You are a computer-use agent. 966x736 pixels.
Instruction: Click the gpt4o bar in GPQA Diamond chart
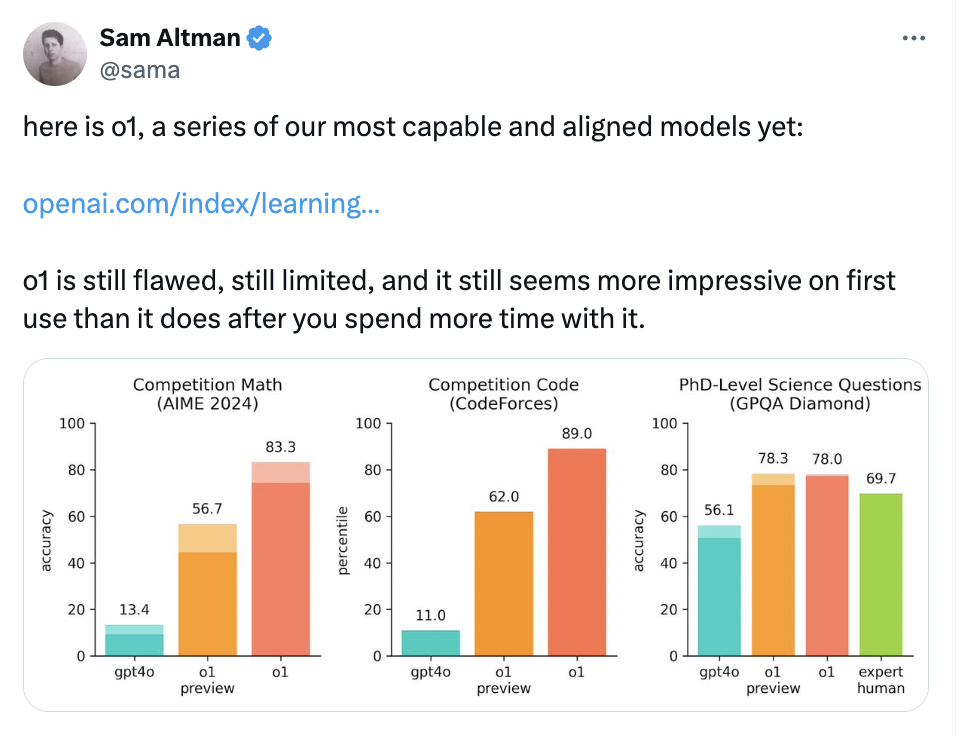(719, 592)
